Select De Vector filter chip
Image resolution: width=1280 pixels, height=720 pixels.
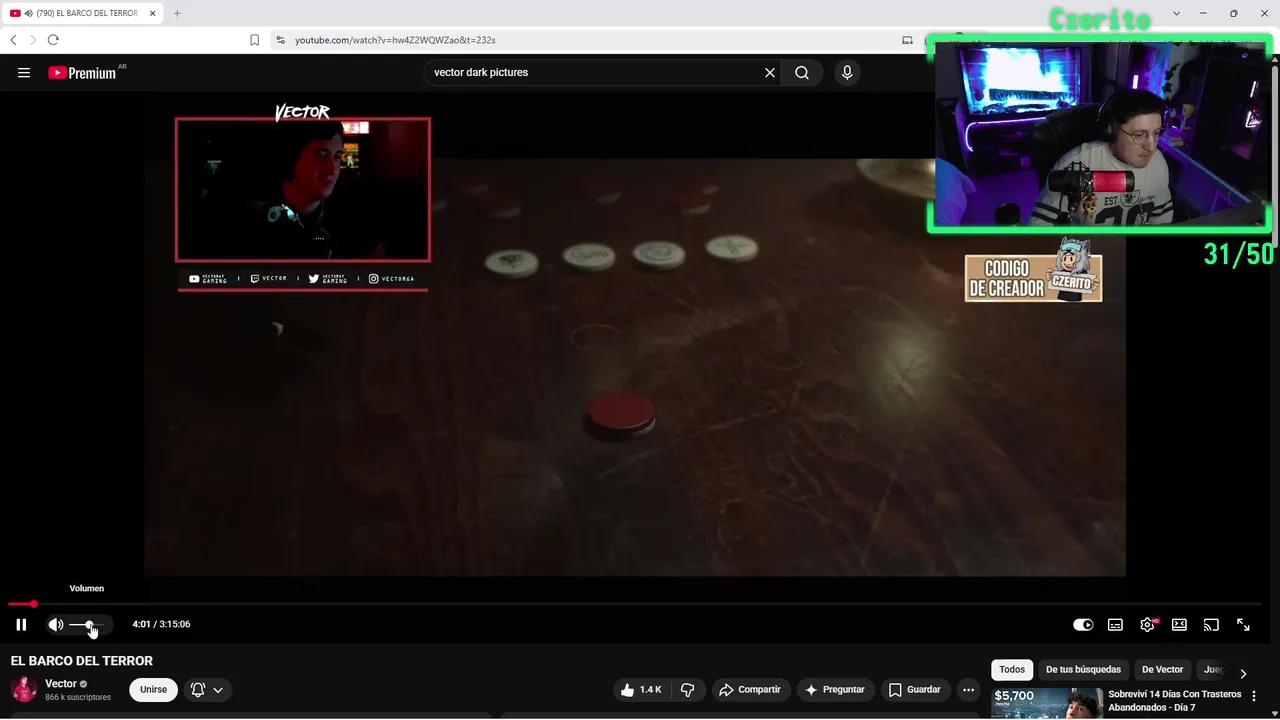pos(1162,670)
